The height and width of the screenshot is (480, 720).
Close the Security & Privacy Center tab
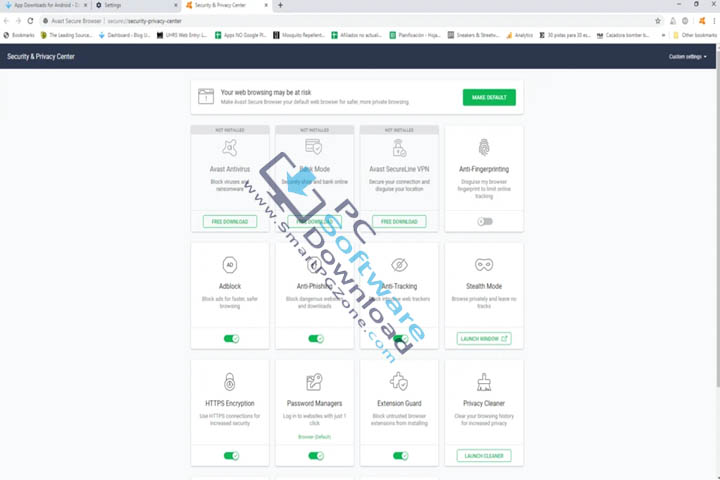tap(266, 5)
